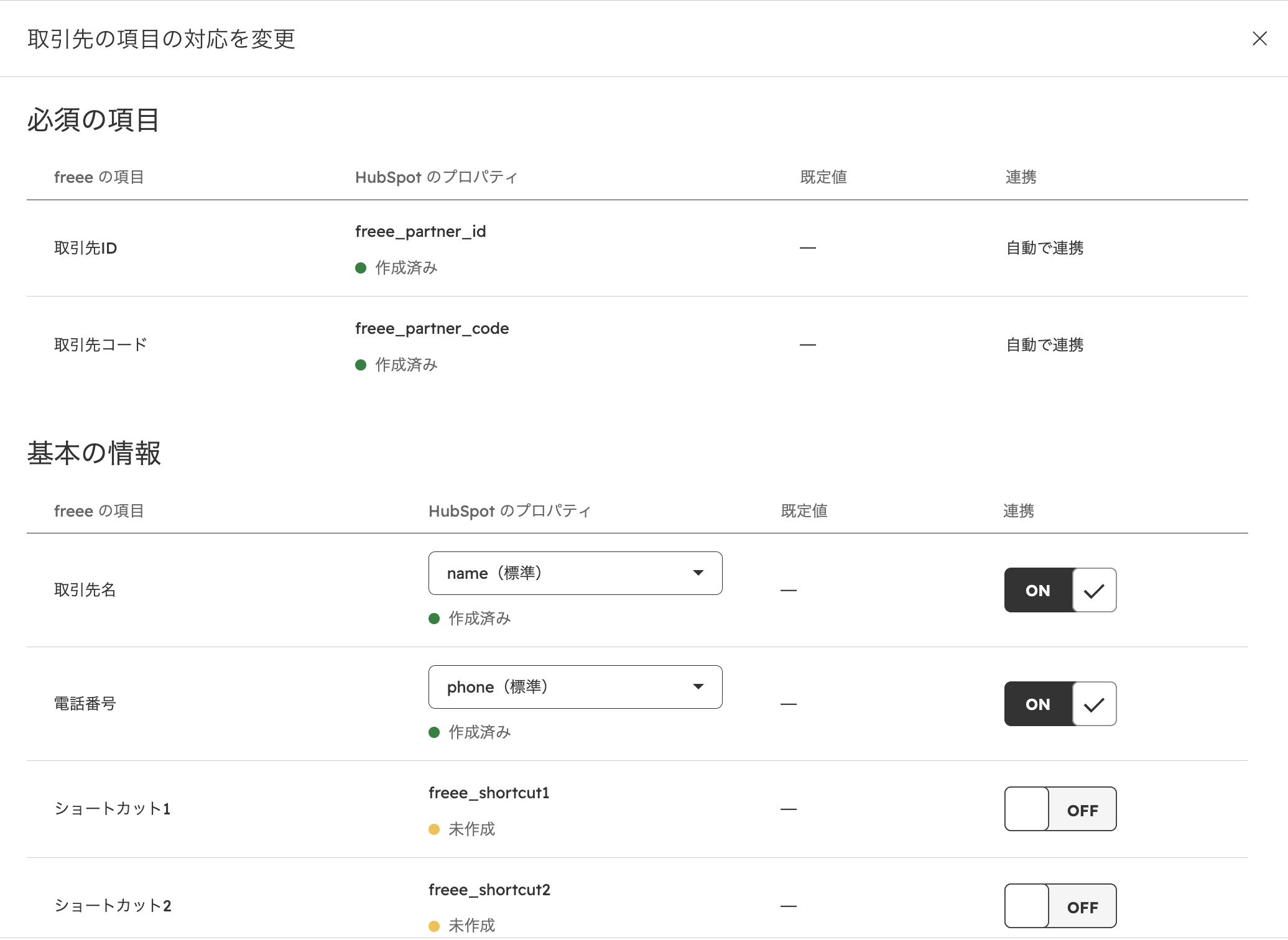
Task: Click 自動で連携 in the 取引先ID row
Action: click(x=1045, y=248)
